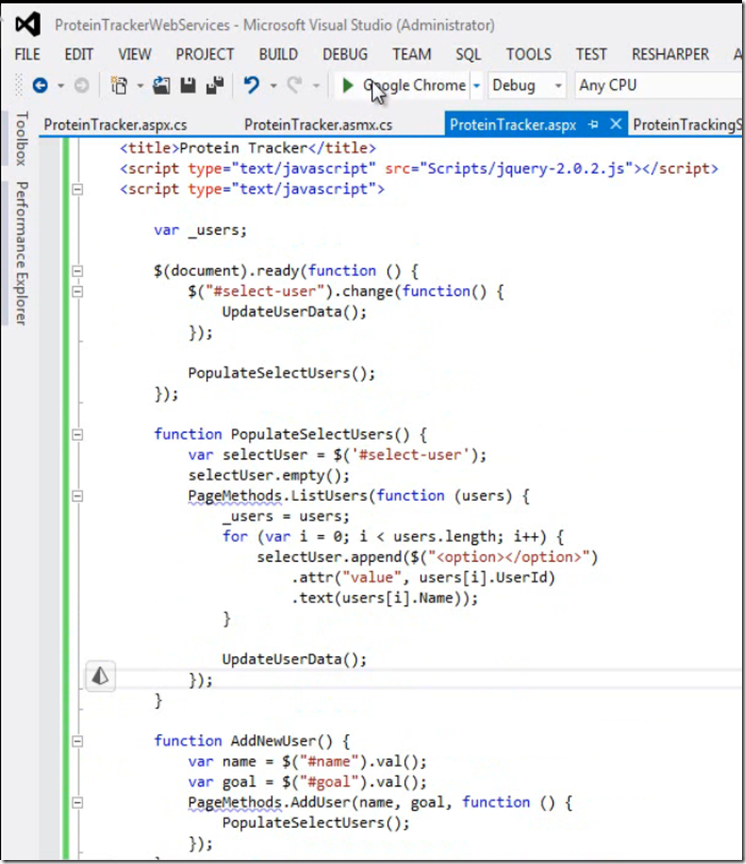The image size is (746, 864).
Task: Click the Google Chrome start button label
Action: [x=414, y=85]
